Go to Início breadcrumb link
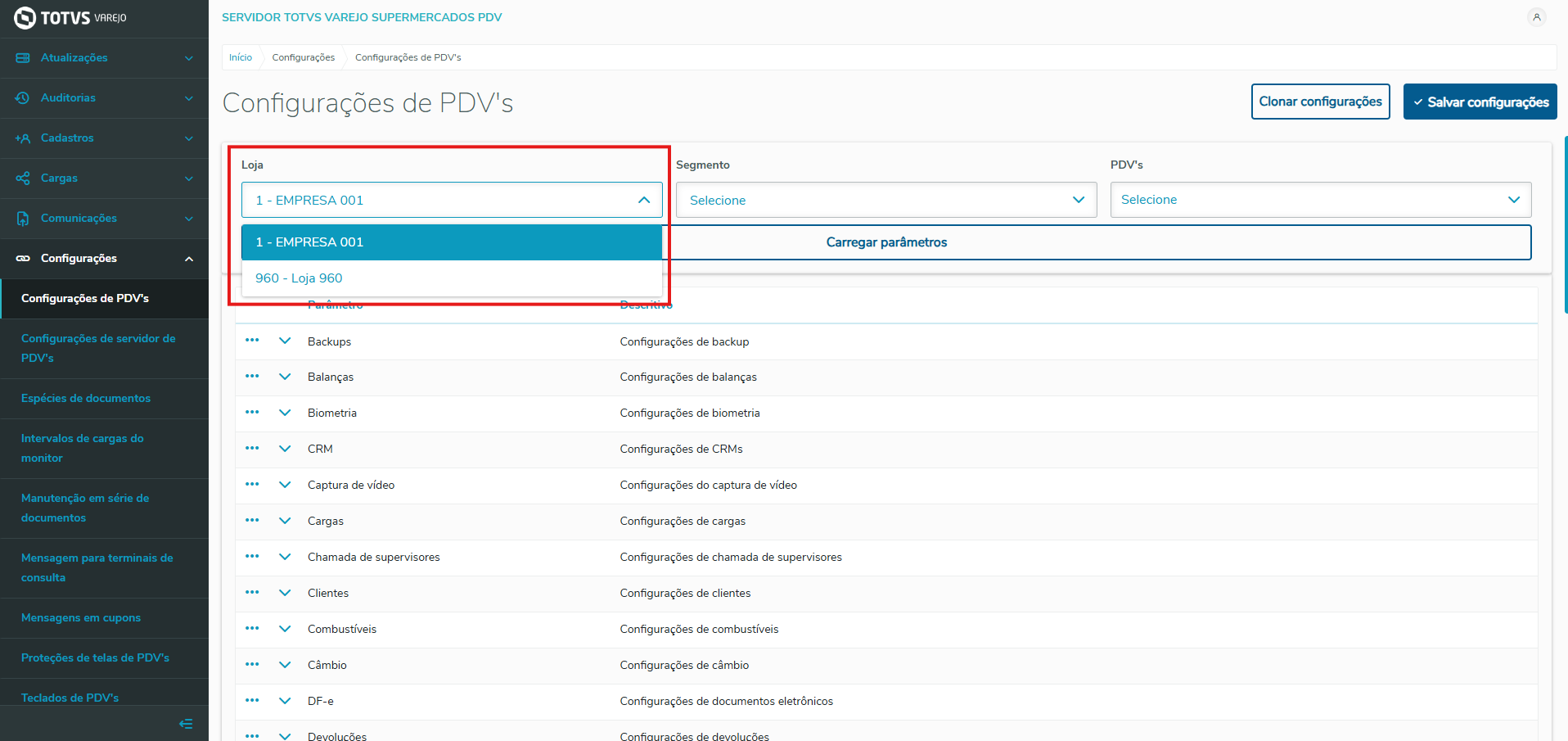This screenshot has width=1568, height=741. pyautogui.click(x=241, y=57)
